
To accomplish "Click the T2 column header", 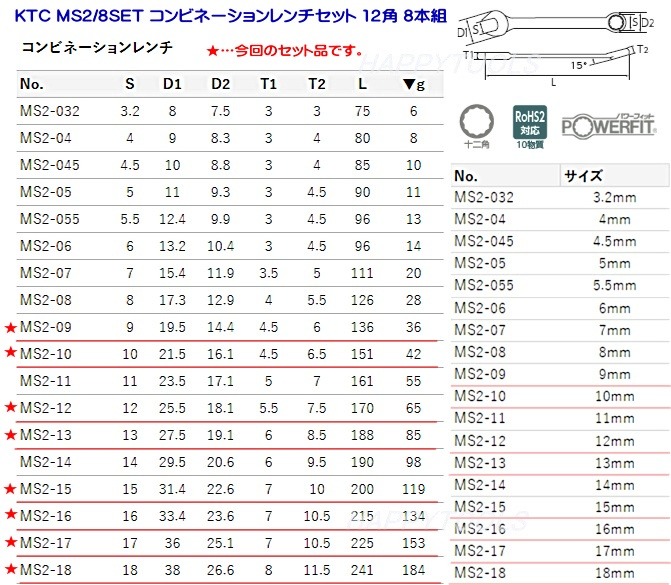I will [x=317, y=84].
